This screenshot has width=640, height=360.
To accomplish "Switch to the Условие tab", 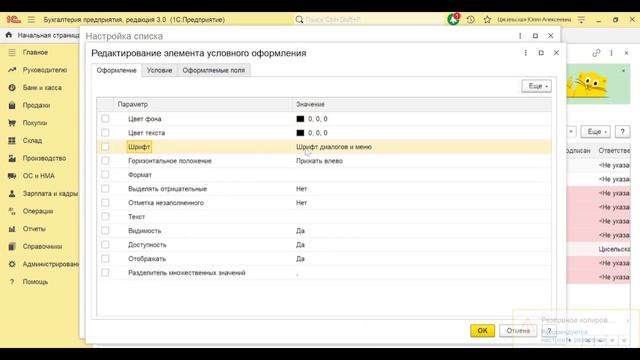I will tap(160, 70).
